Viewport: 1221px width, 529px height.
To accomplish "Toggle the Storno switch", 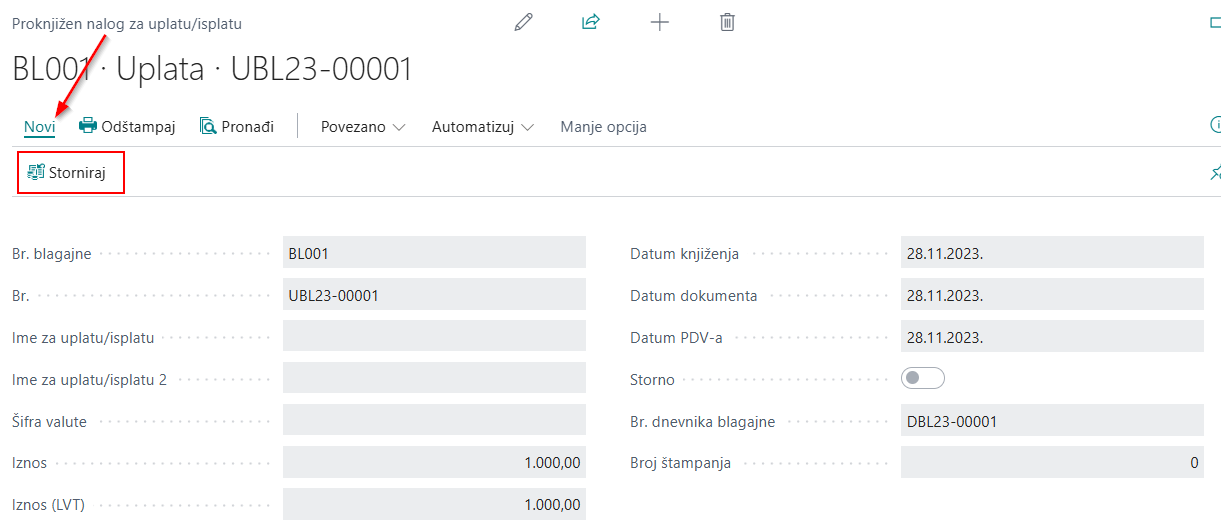I will pos(923,379).
